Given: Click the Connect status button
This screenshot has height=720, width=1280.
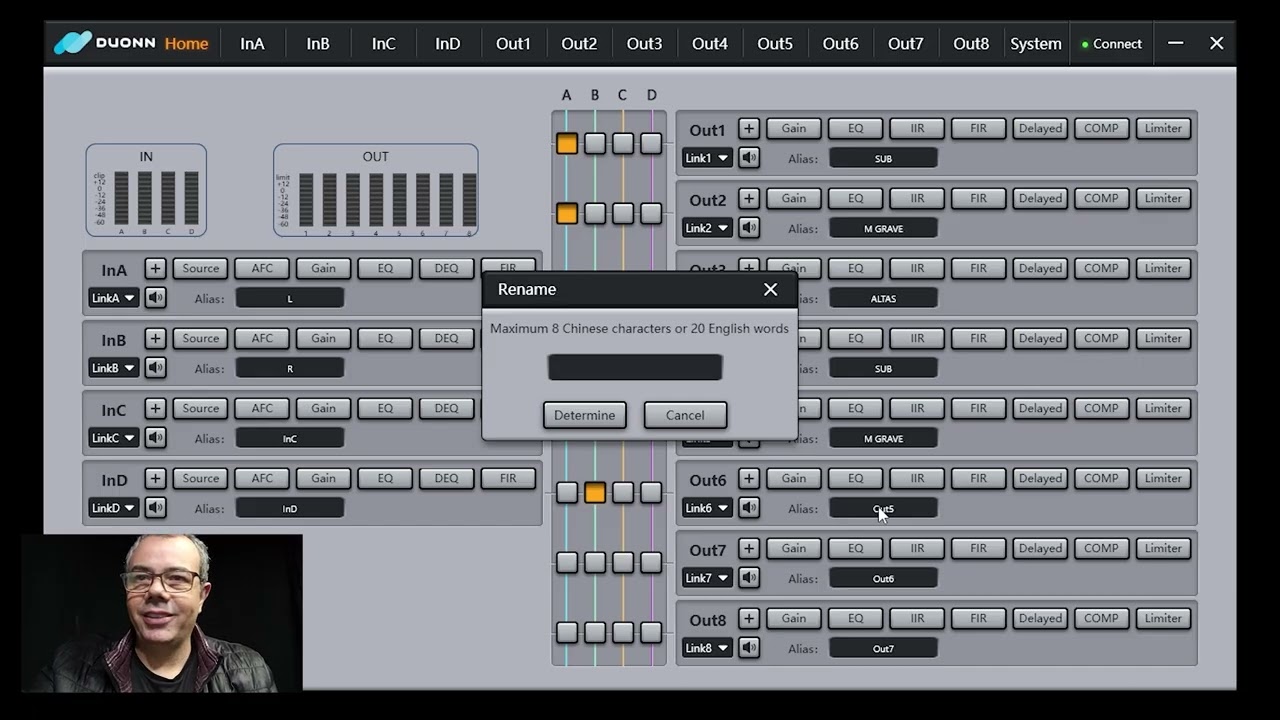Looking at the screenshot, I should click(1111, 43).
